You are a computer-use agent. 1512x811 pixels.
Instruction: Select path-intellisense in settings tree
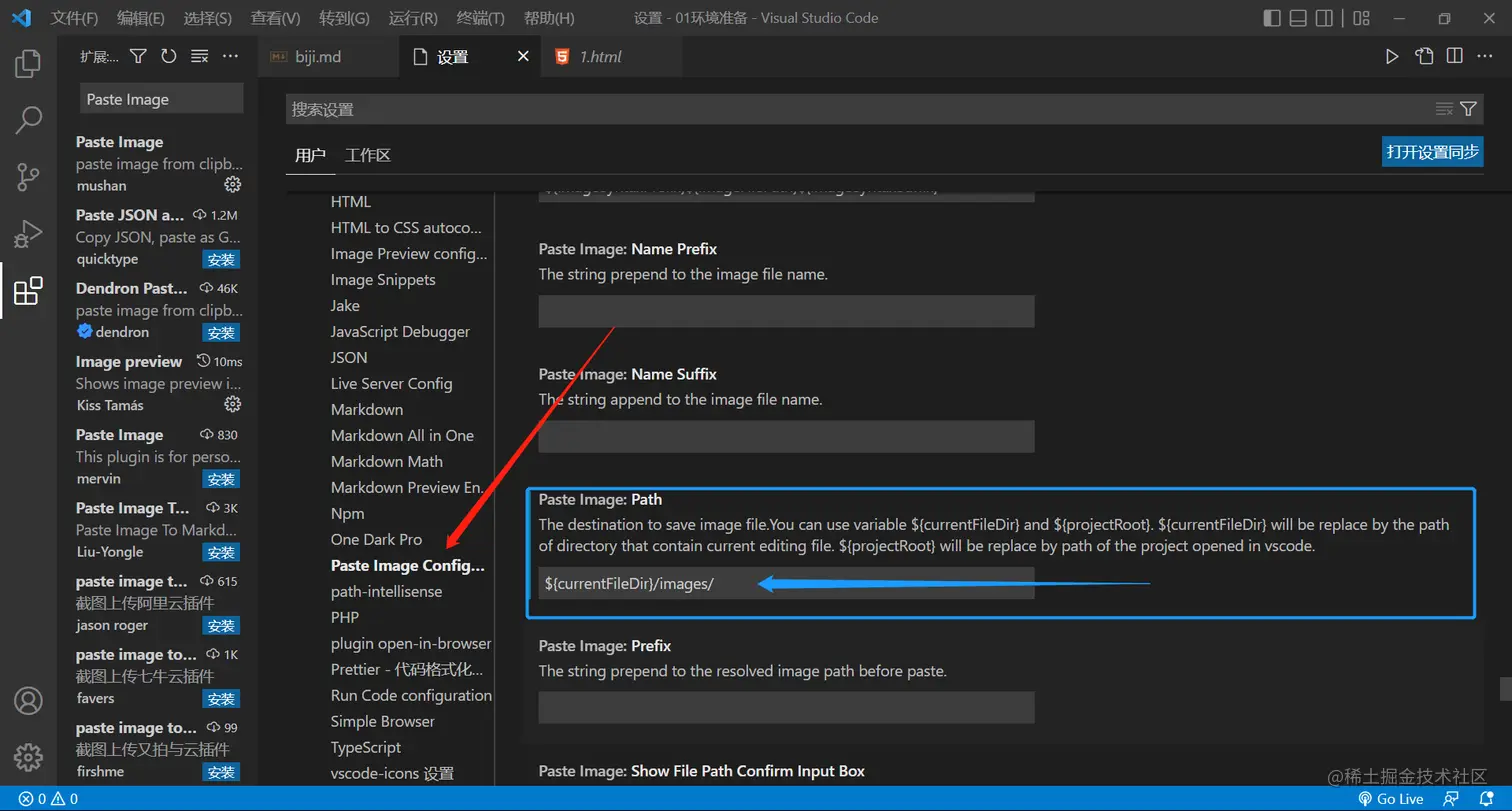click(x=386, y=591)
